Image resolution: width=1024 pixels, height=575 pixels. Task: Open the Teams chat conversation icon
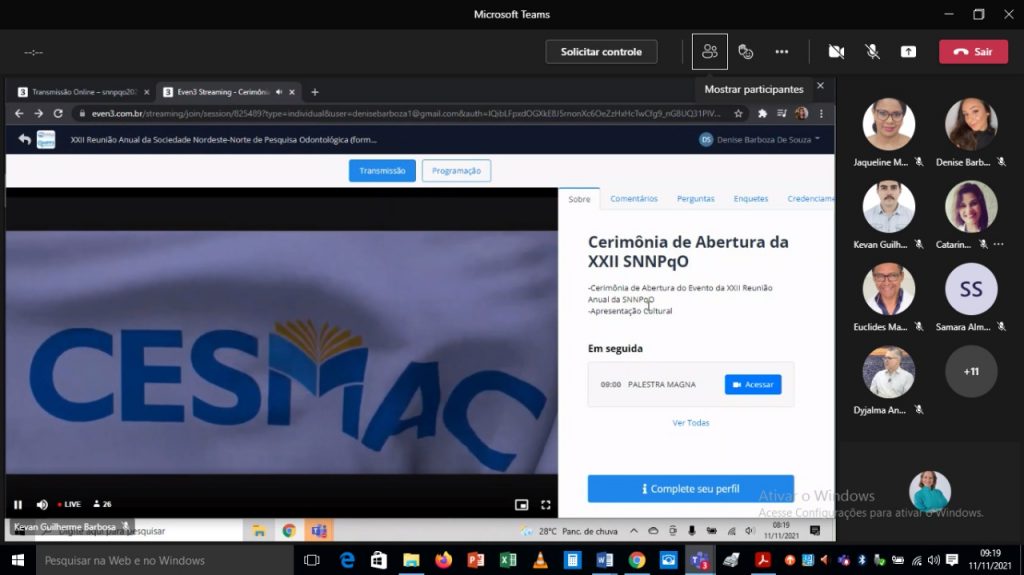tap(745, 52)
